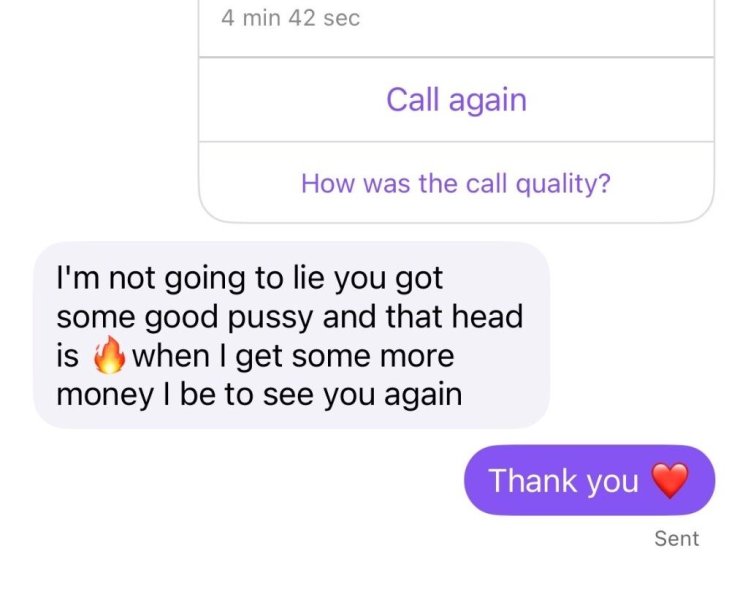Click the 'see you again' text in incoming message

click(362, 395)
